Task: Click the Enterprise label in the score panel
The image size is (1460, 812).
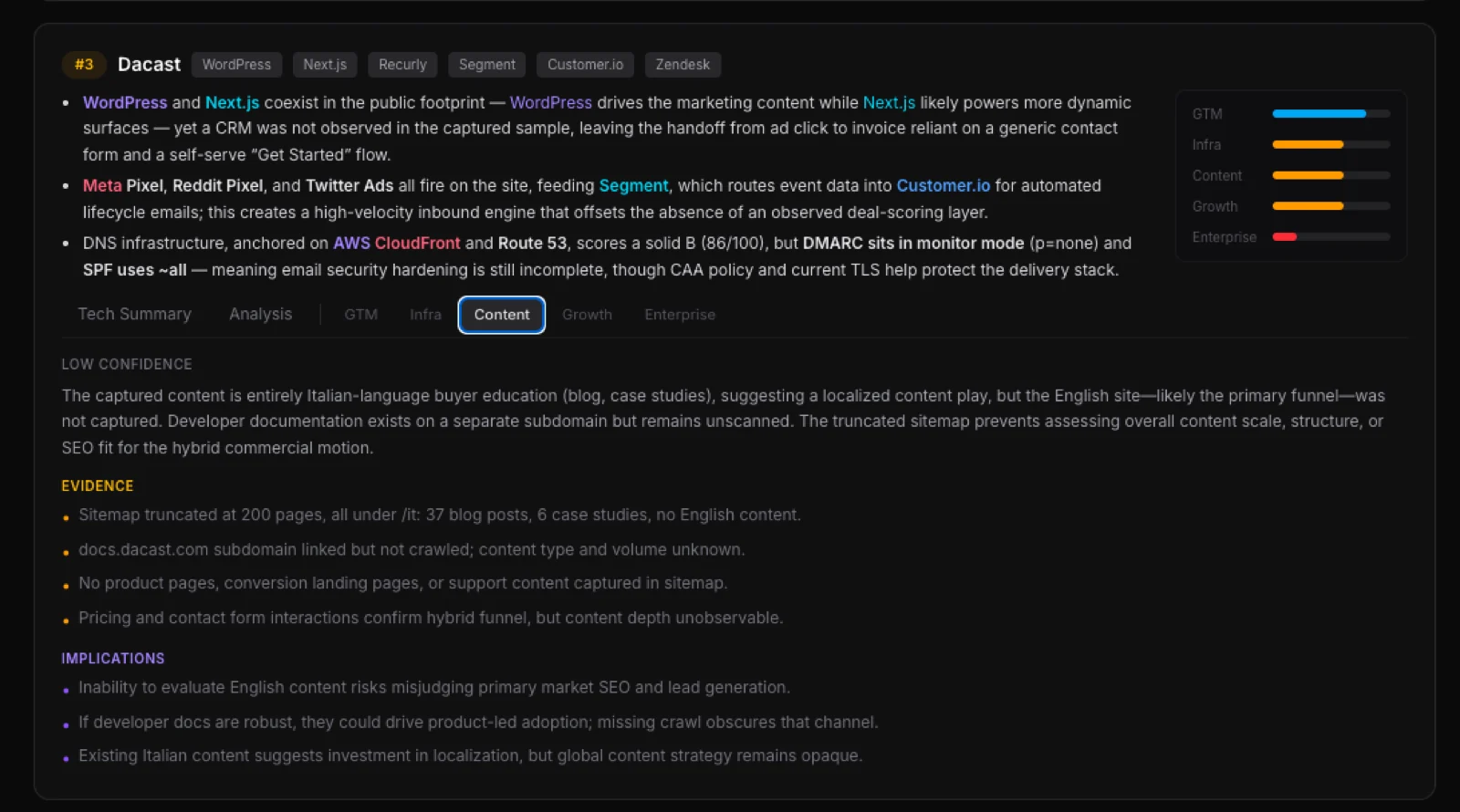Action: [1225, 237]
